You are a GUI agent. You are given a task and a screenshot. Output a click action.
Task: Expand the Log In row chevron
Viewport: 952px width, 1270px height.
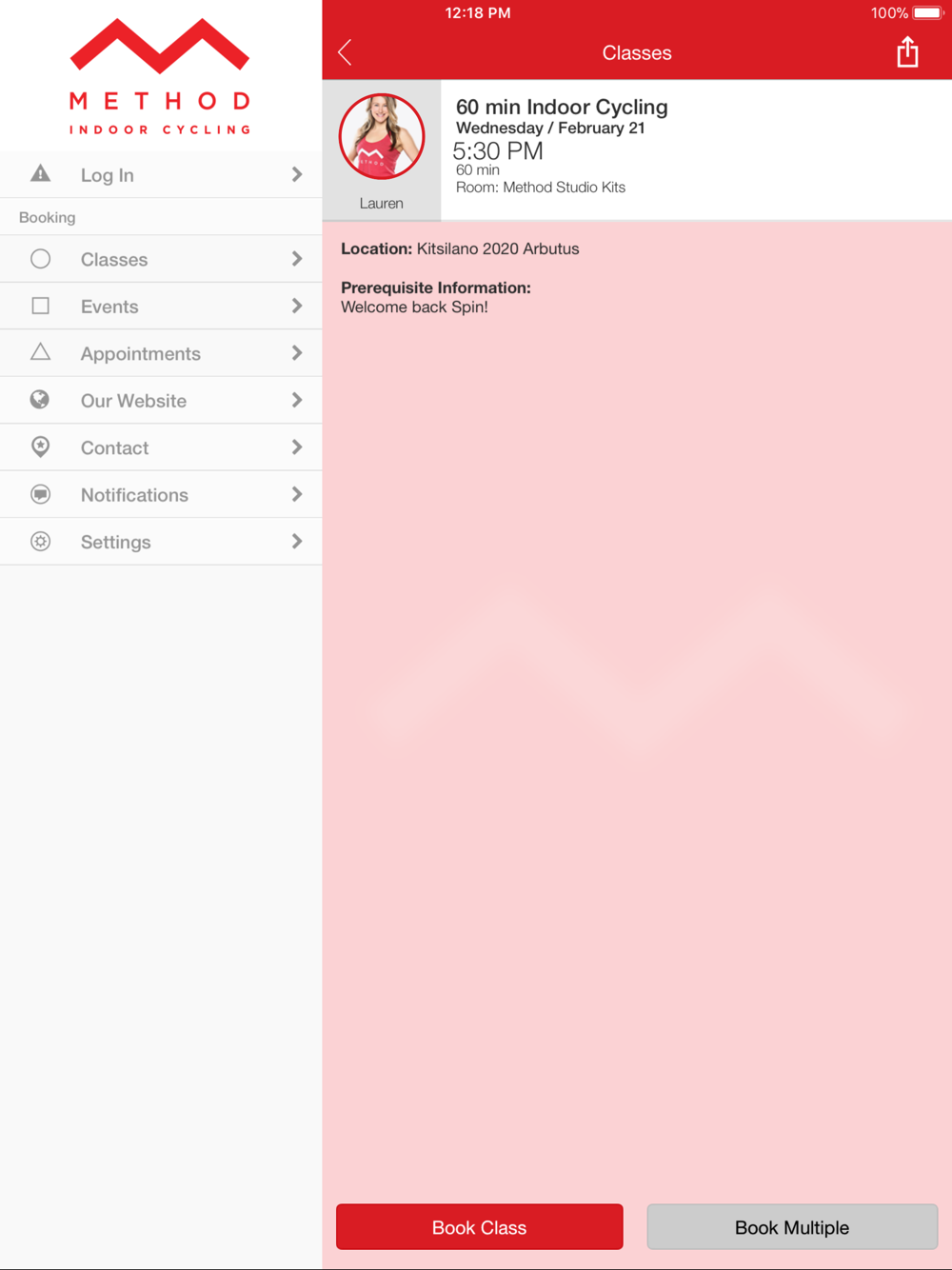[297, 174]
